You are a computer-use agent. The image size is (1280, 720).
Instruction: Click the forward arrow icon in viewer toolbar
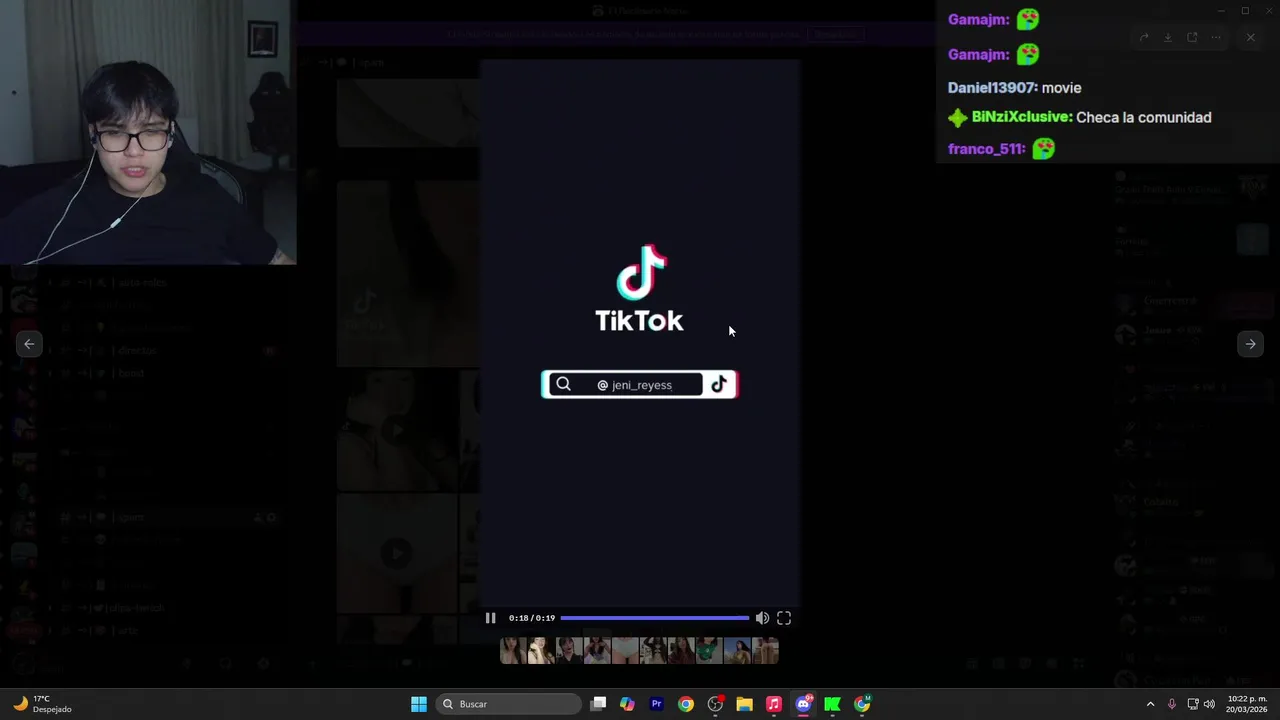(1144, 38)
